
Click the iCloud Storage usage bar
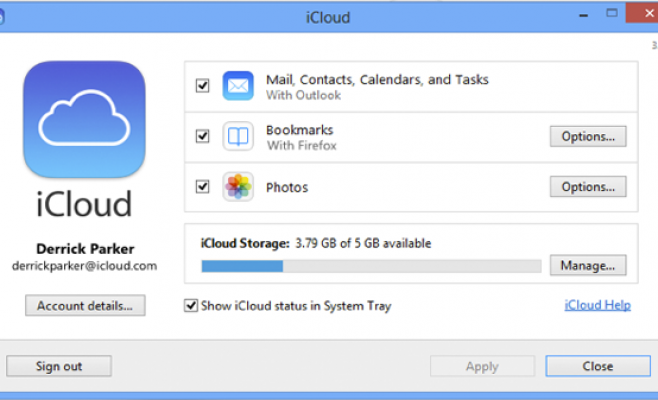click(x=371, y=266)
